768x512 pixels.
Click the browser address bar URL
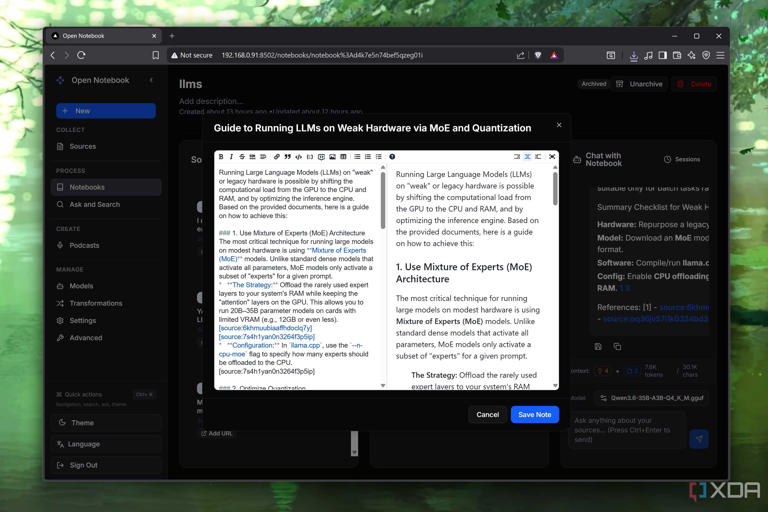point(322,55)
